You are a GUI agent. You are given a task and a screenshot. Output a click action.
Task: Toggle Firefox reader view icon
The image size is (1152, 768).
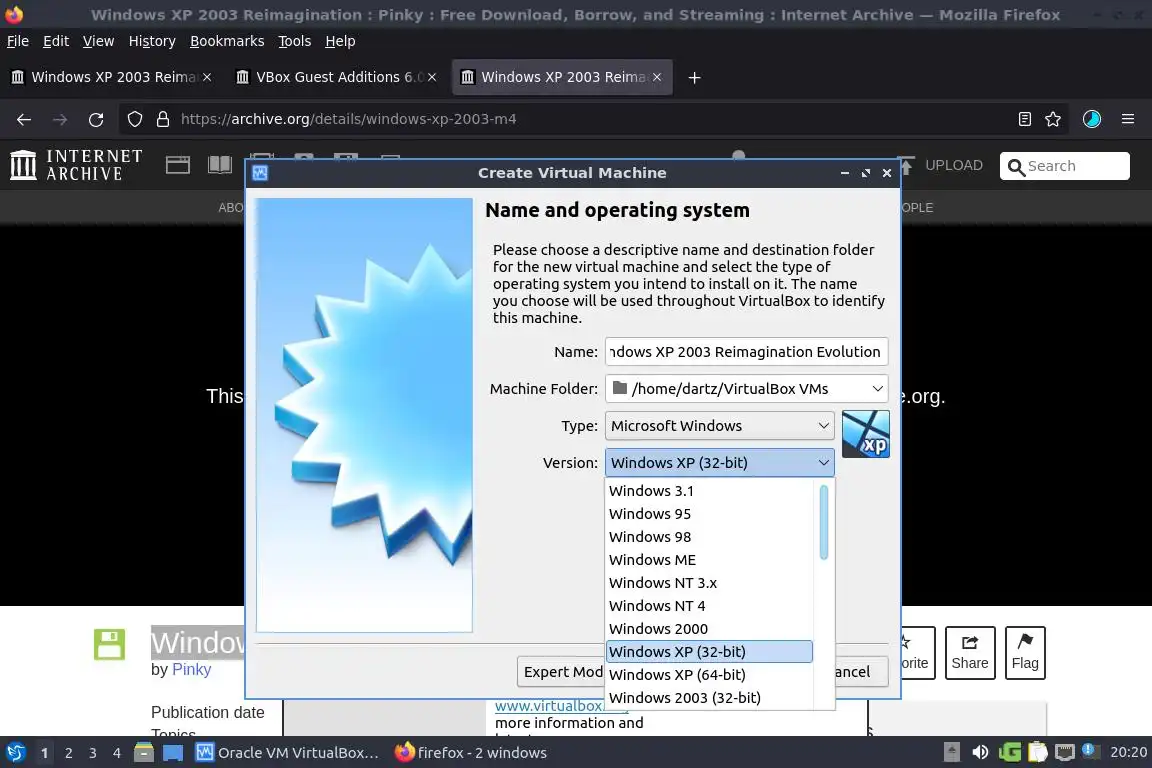coord(1024,119)
